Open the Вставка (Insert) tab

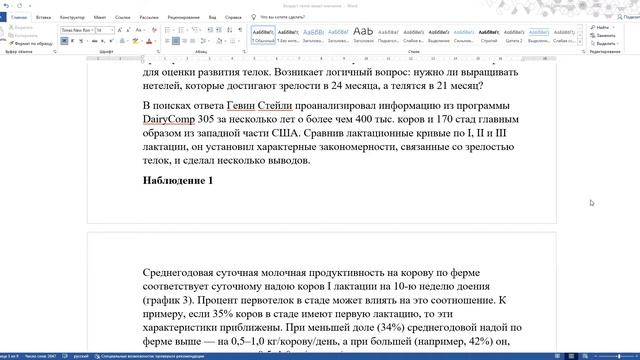[43, 18]
